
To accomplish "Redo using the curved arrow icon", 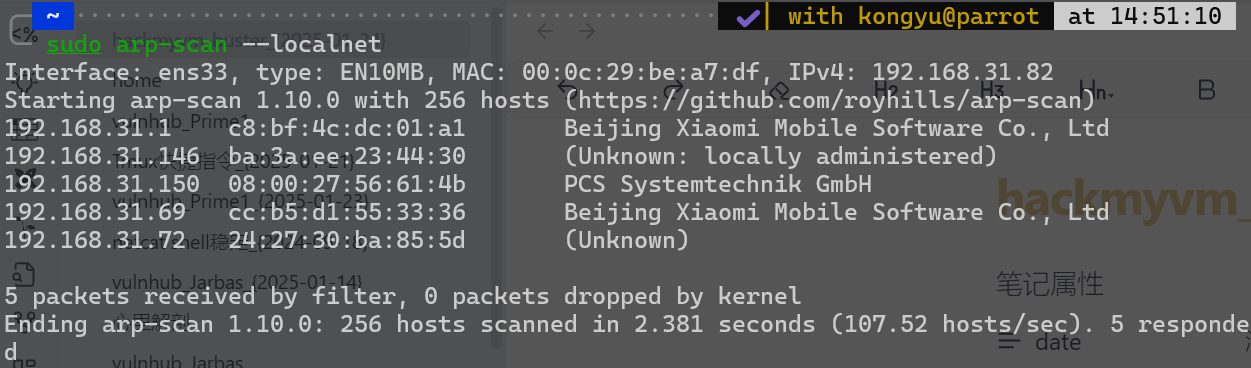I will [671, 90].
